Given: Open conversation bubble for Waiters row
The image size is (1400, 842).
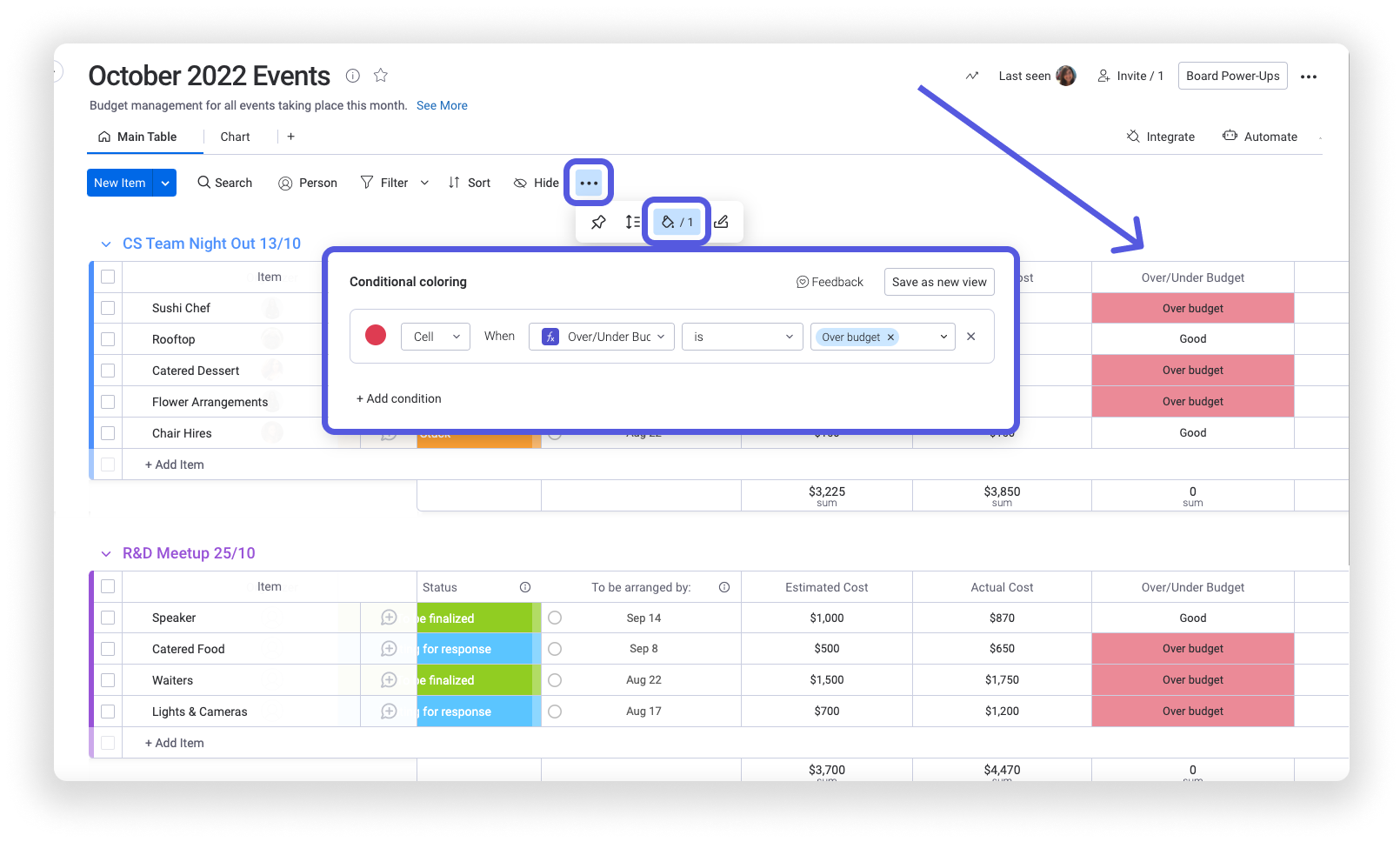Looking at the screenshot, I should coord(389,680).
